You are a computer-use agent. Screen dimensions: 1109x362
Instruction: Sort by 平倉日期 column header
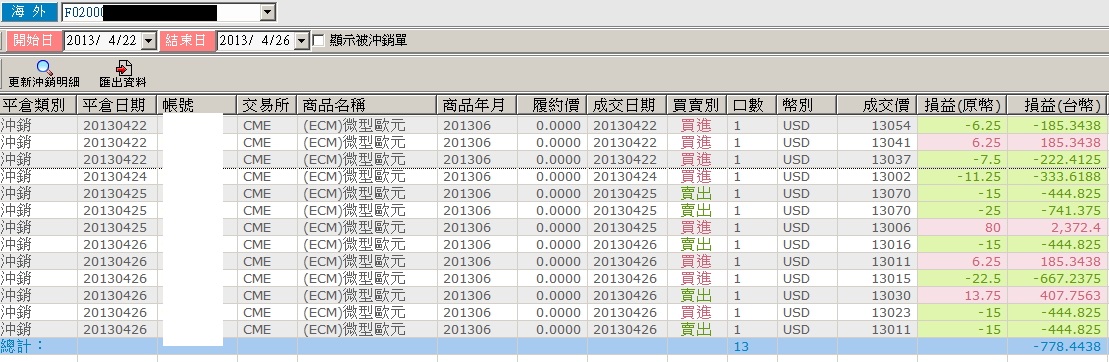tap(117, 106)
